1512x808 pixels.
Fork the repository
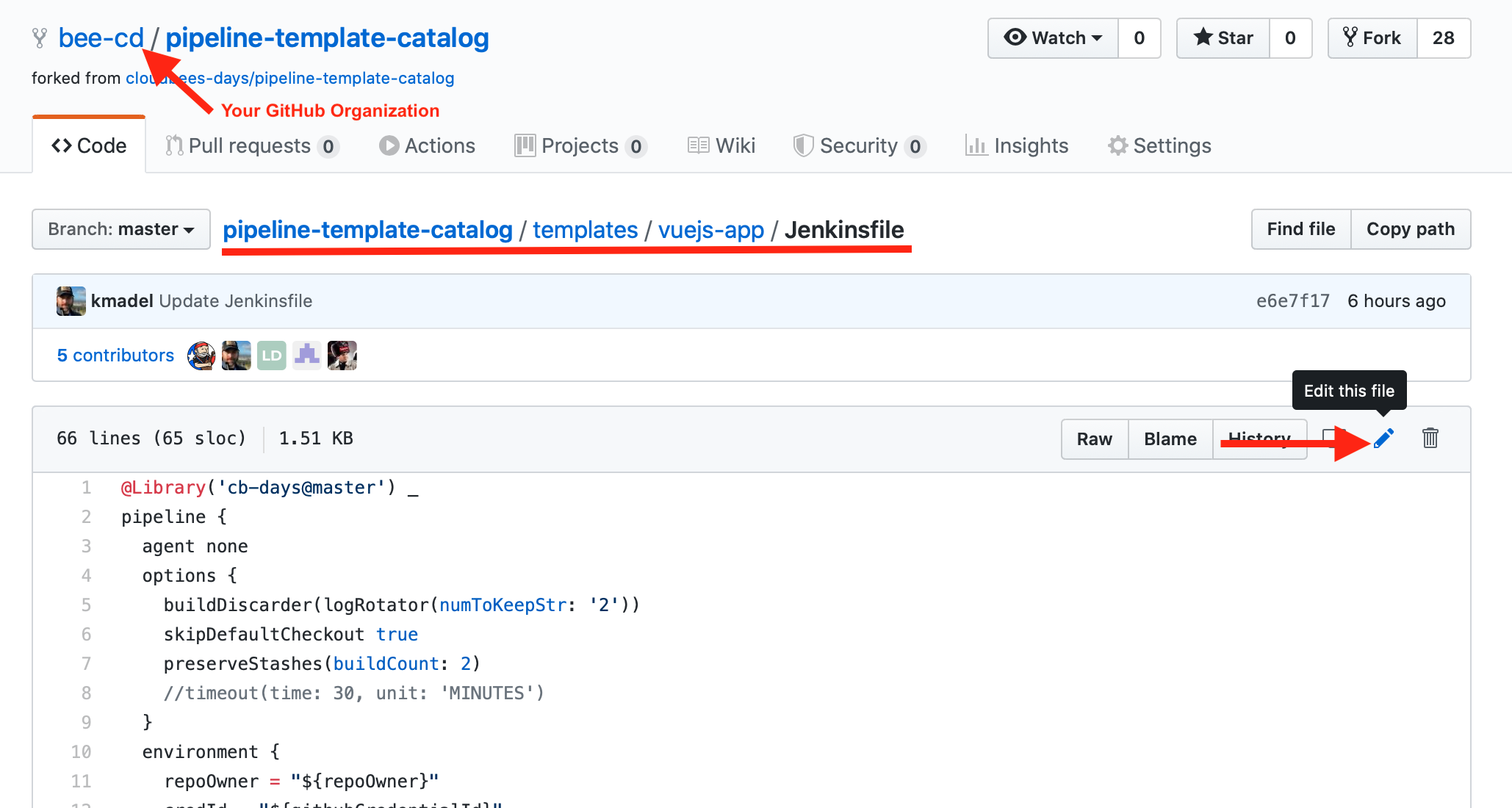[x=1372, y=38]
